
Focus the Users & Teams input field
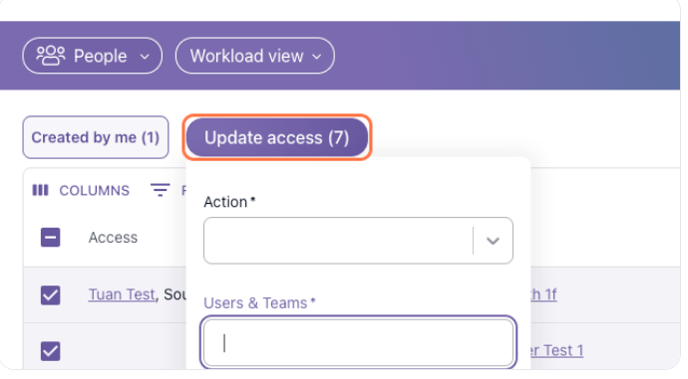coord(358,342)
